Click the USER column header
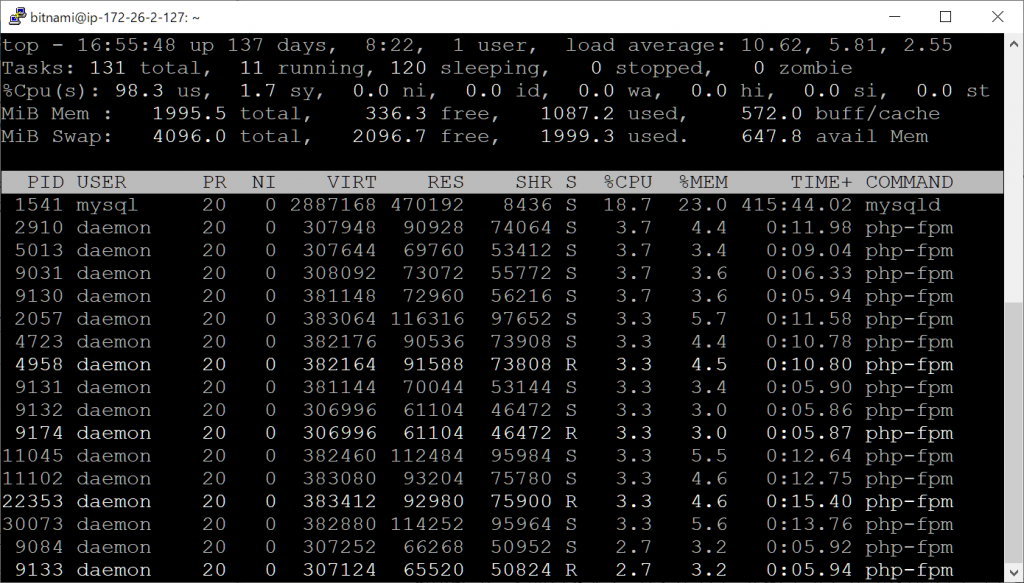Screen dimensions: 1024x583 (101, 182)
